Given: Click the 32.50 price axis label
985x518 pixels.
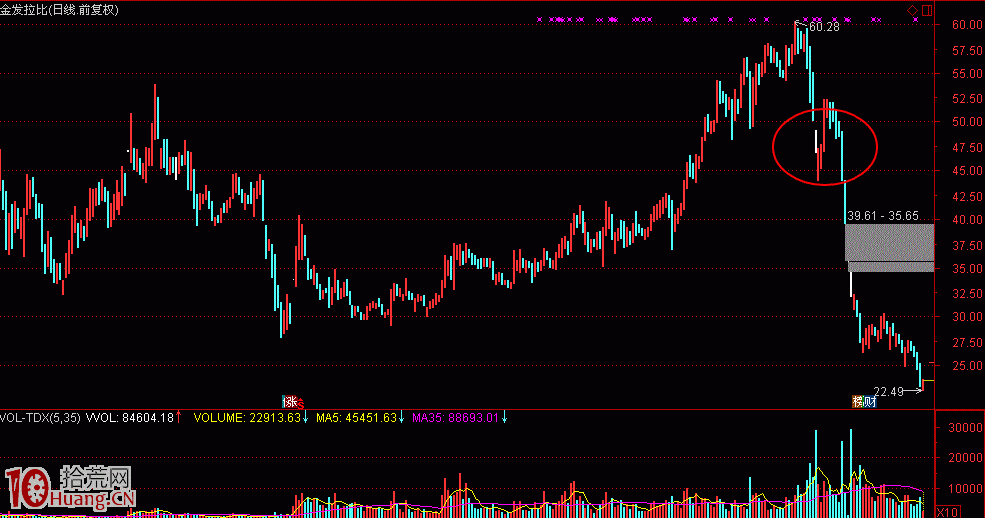Looking at the screenshot, I should [x=967, y=293].
